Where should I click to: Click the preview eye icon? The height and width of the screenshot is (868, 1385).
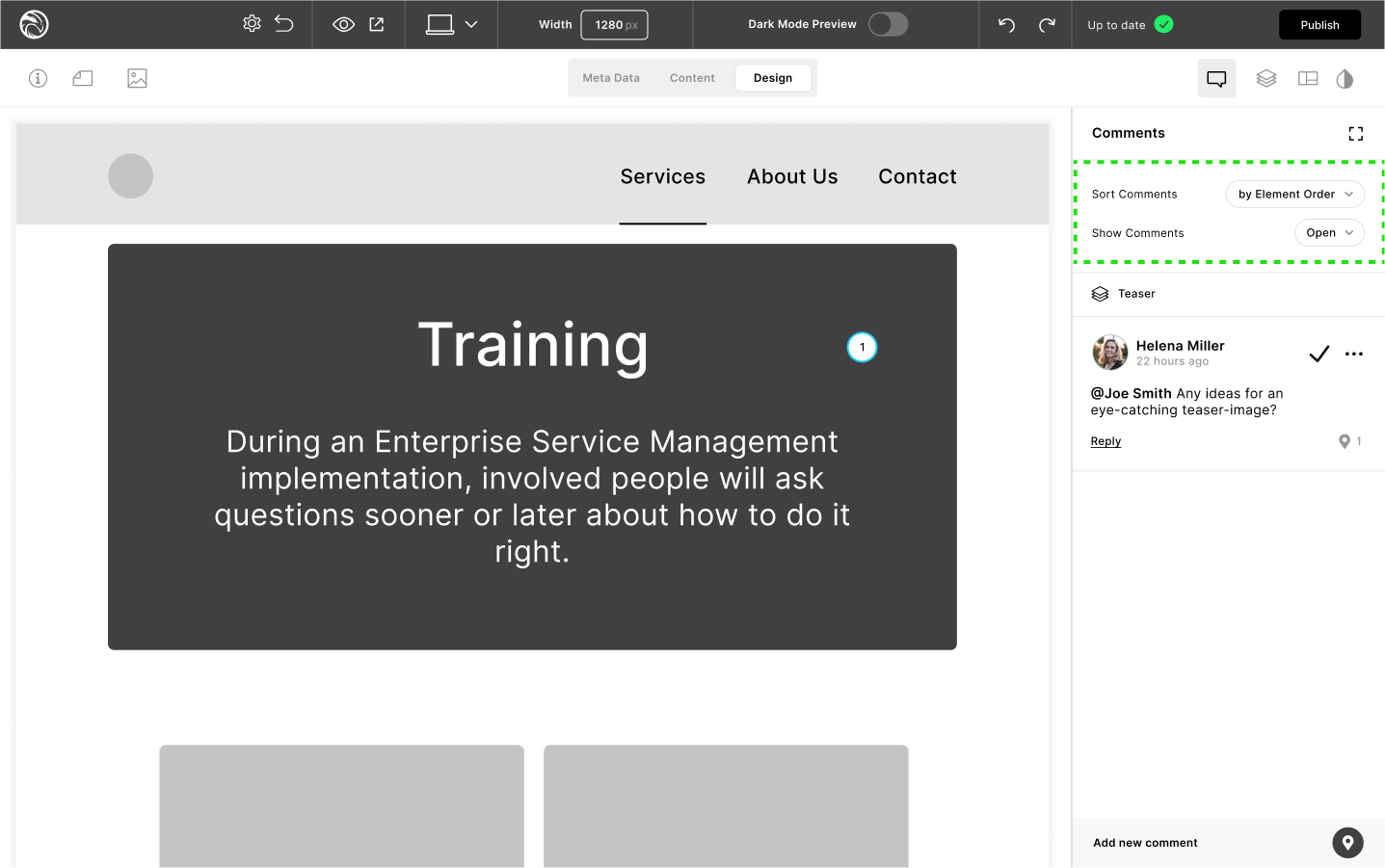click(343, 24)
